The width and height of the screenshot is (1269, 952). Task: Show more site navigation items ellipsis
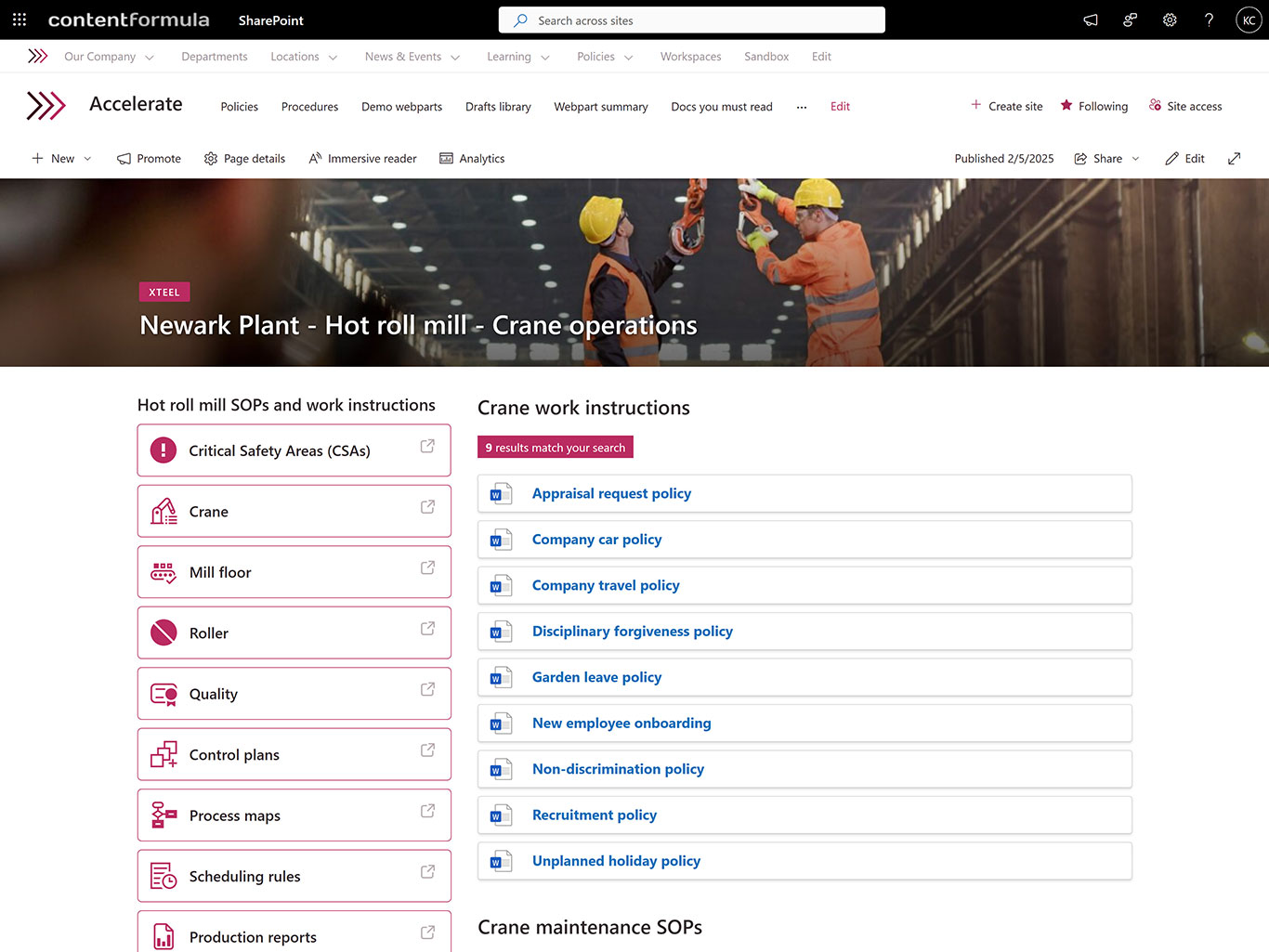(x=801, y=107)
